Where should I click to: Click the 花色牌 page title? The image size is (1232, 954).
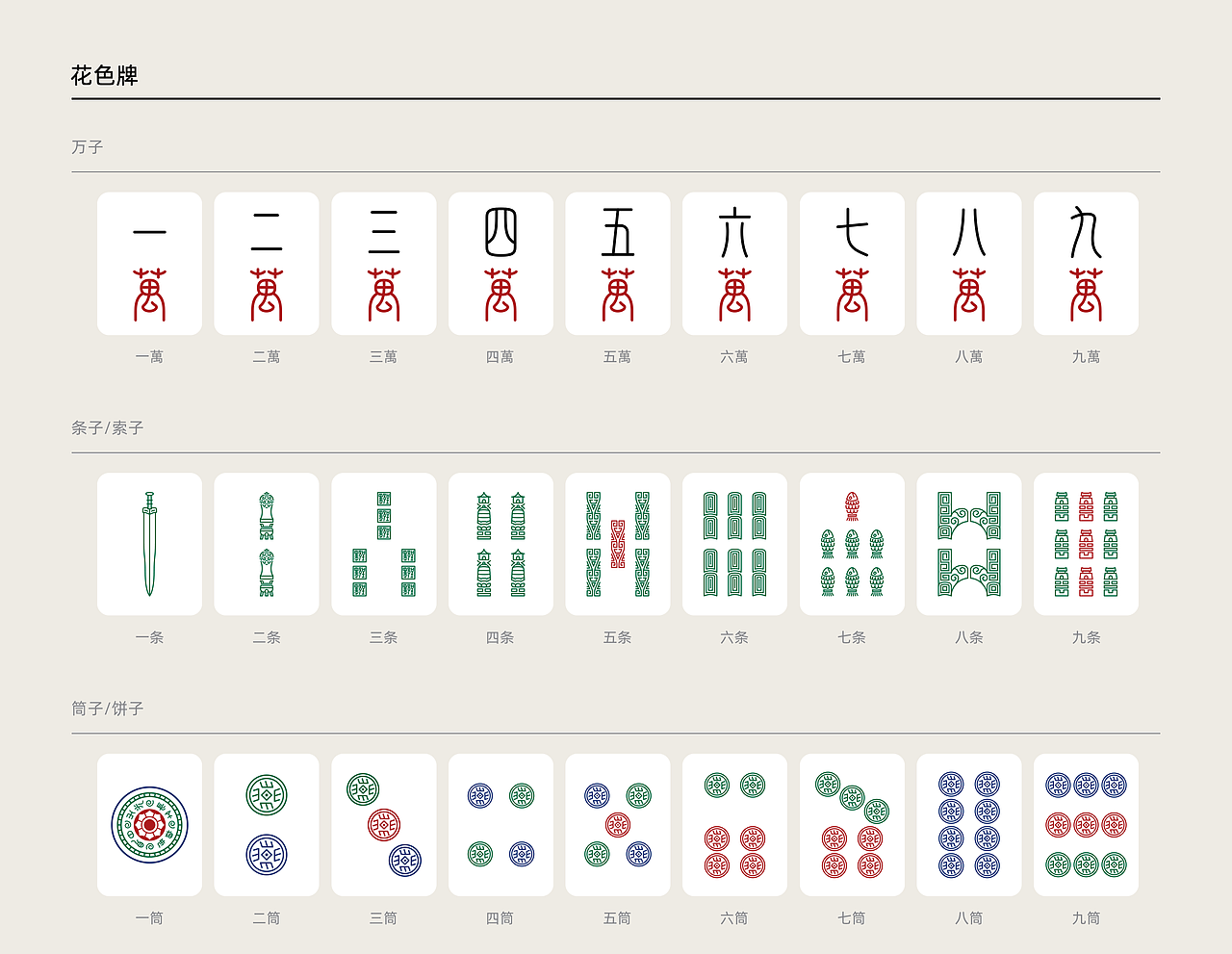[105, 75]
